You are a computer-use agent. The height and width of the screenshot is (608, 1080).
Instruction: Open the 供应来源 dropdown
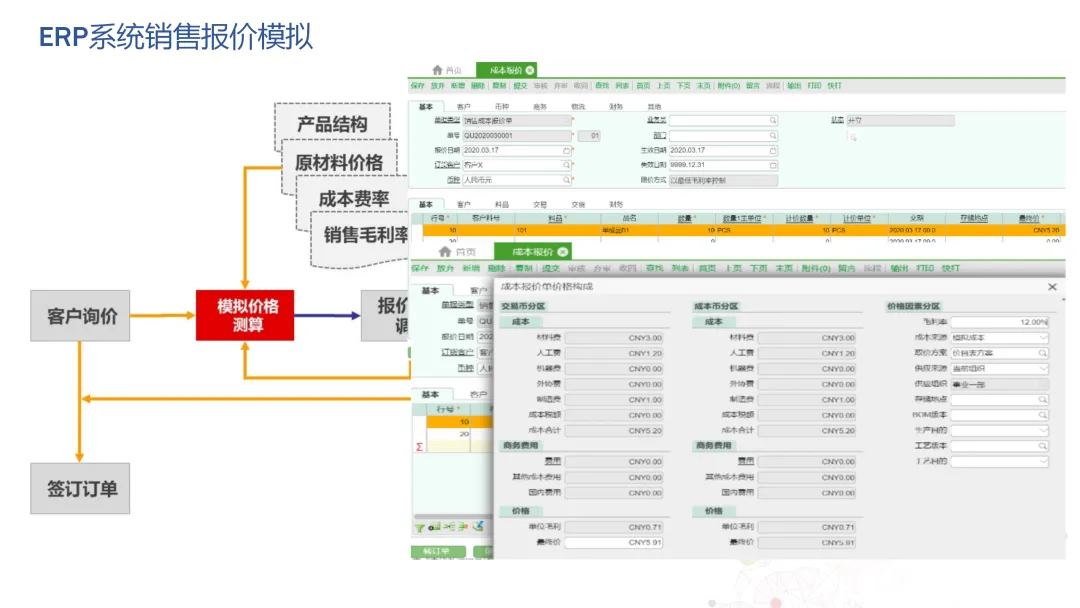pyautogui.click(x=1043, y=368)
